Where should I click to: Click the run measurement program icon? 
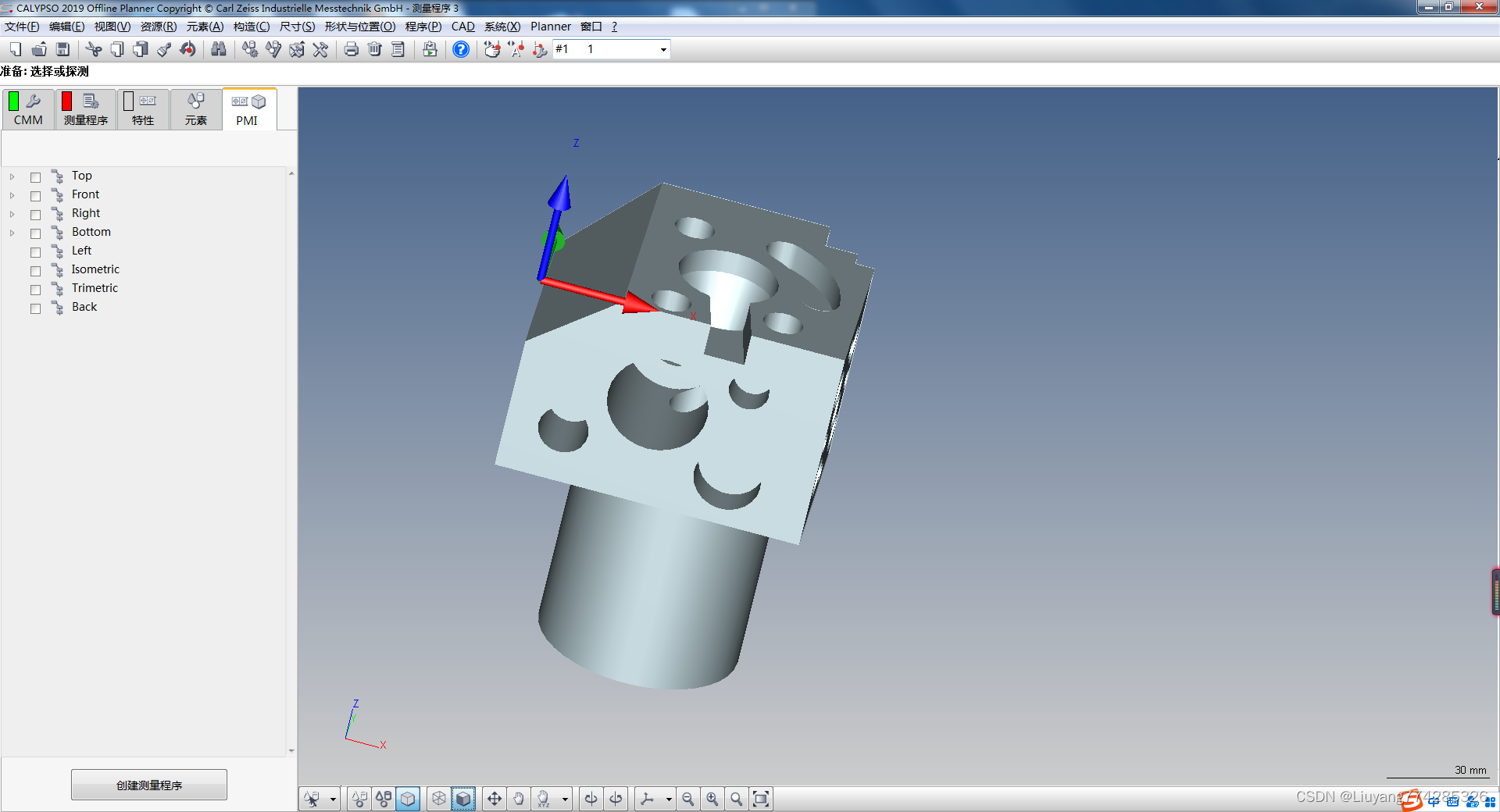click(x=430, y=49)
